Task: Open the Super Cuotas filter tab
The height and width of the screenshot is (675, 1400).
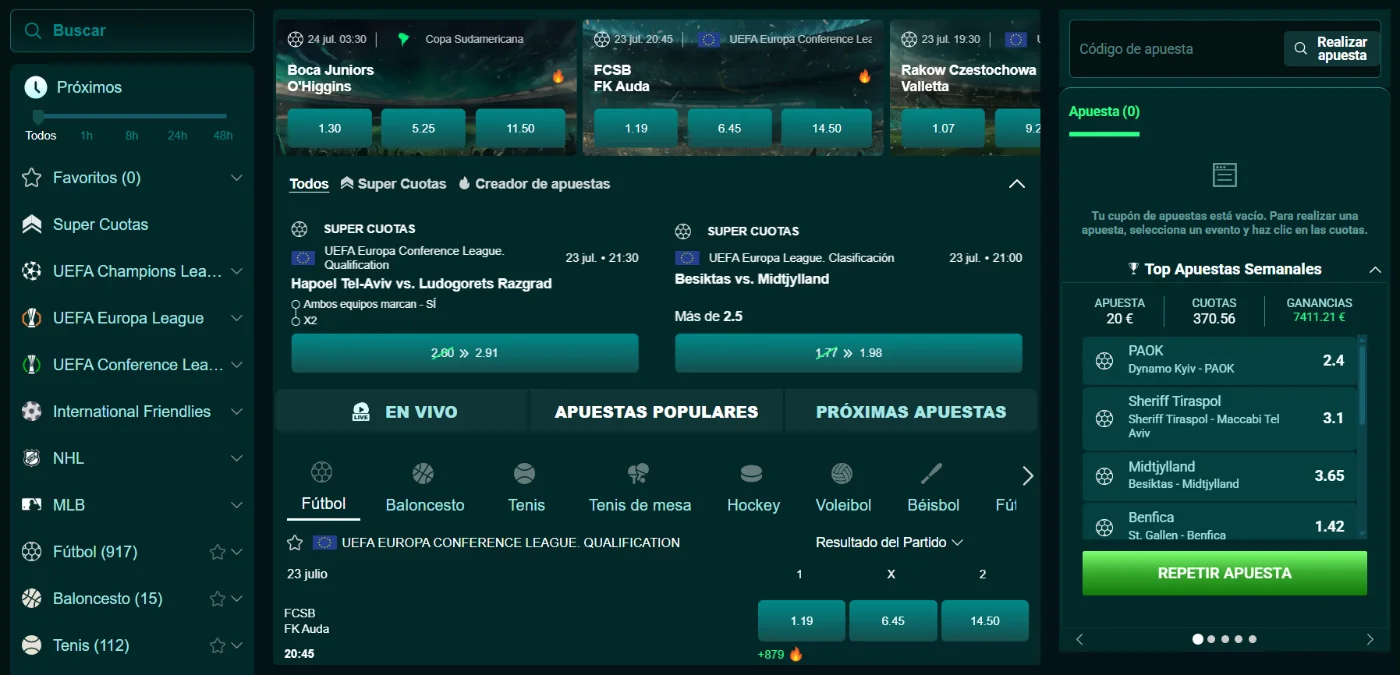Action: [x=393, y=184]
